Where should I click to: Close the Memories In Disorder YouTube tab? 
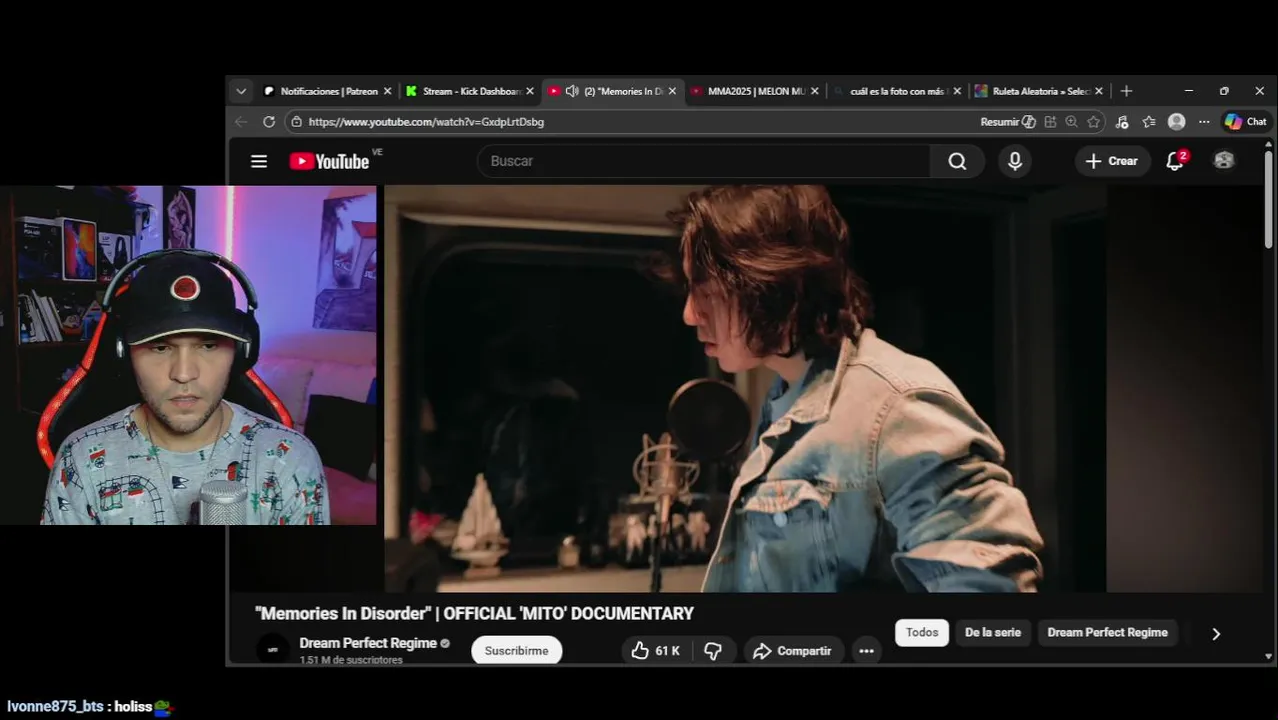coord(672,91)
